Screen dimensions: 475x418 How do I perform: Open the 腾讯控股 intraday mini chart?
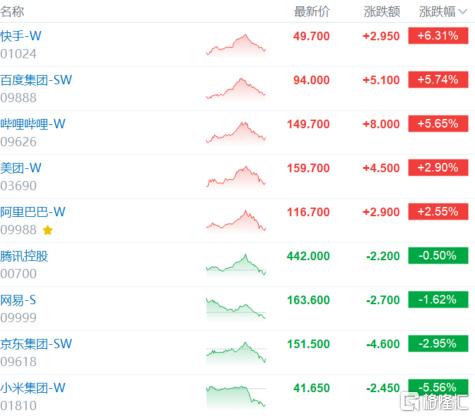point(236,265)
